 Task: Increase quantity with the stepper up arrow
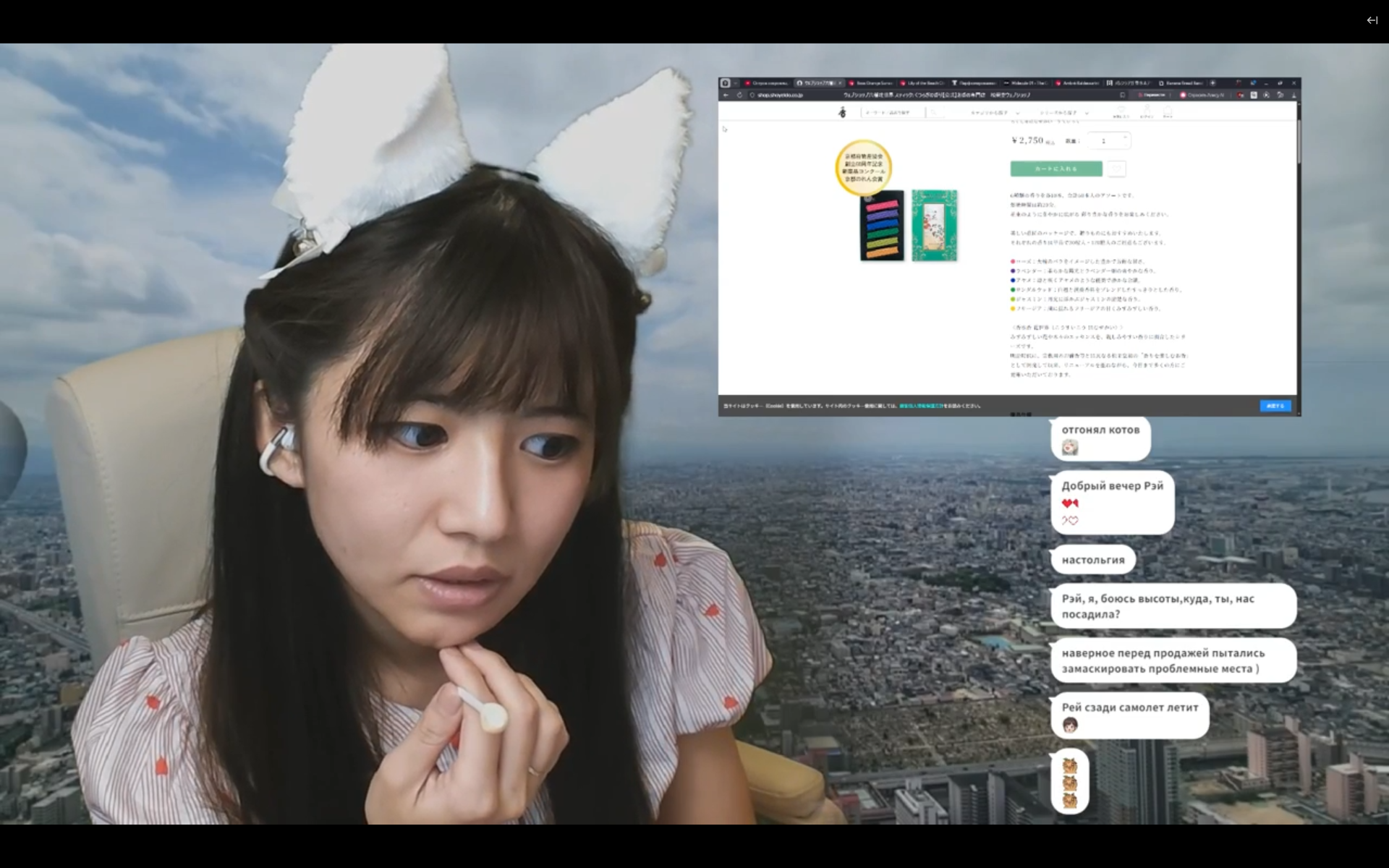[1125, 137]
